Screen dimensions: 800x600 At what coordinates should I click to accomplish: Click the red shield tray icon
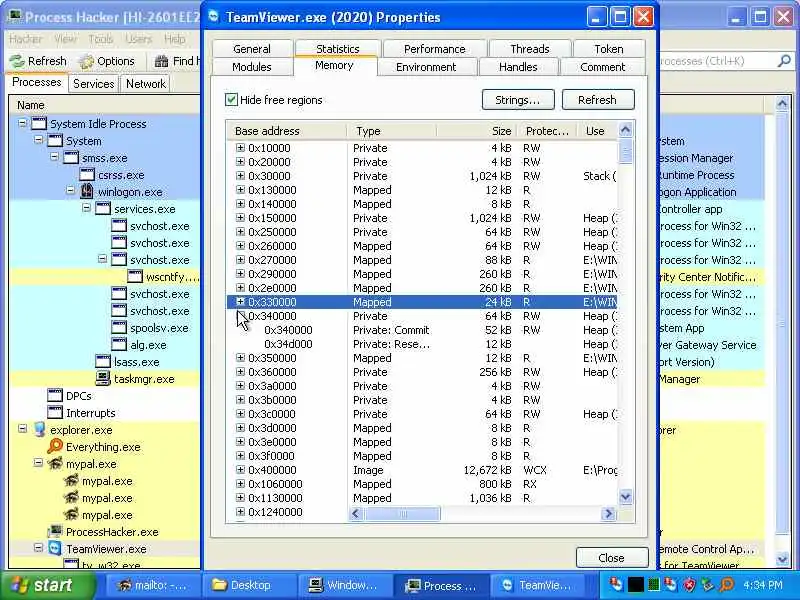point(689,585)
